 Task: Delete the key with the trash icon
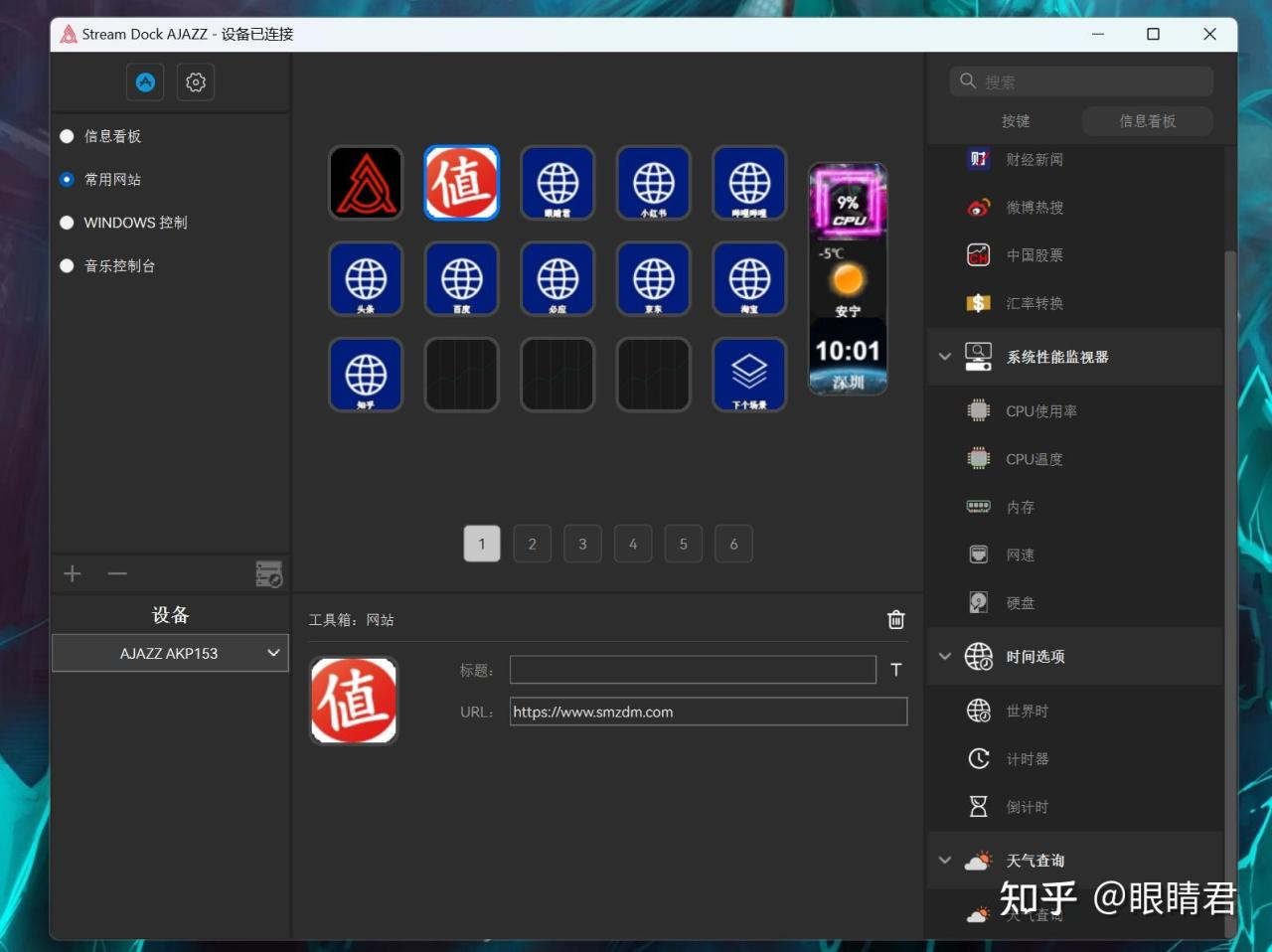[895, 619]
